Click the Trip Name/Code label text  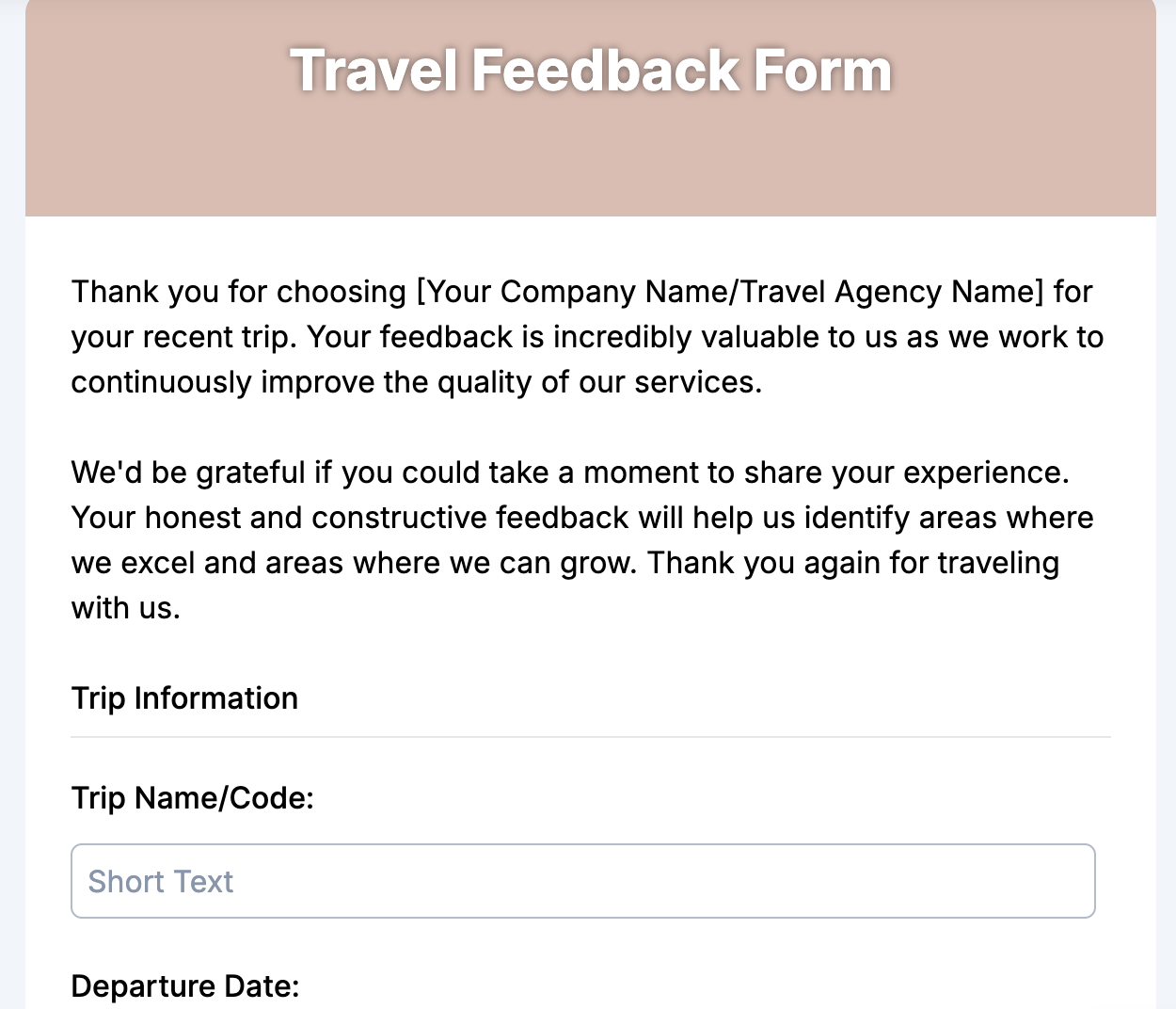[x=193, y=798]
